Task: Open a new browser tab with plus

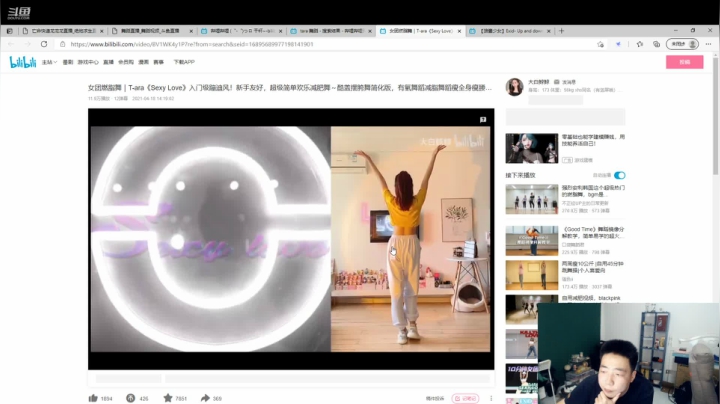Action: click(x=561, y=31)
